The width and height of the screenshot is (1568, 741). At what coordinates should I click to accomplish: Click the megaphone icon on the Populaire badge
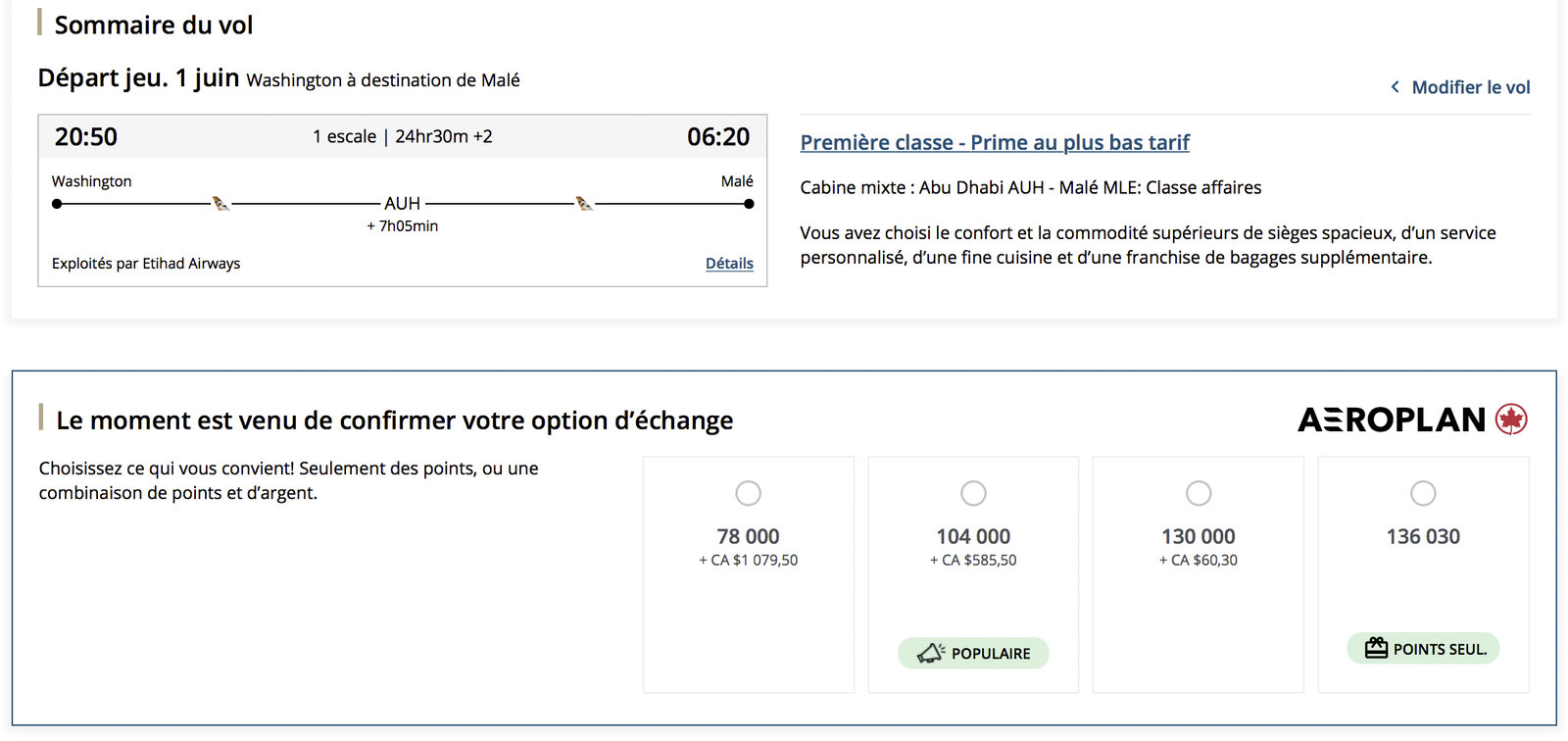[x=930, y=653]
